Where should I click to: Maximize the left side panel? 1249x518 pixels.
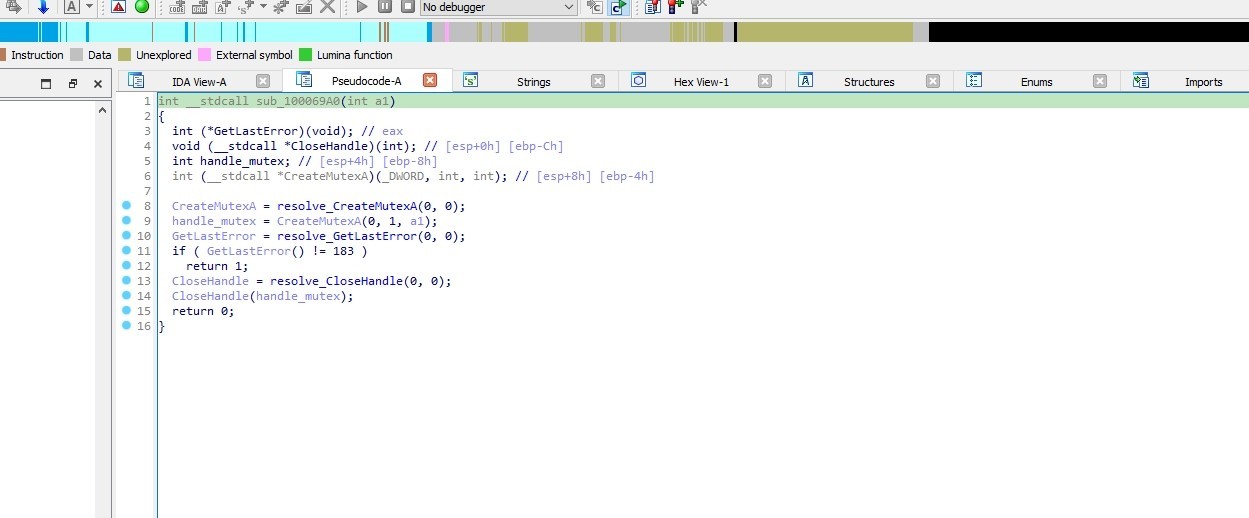[46, 84]
